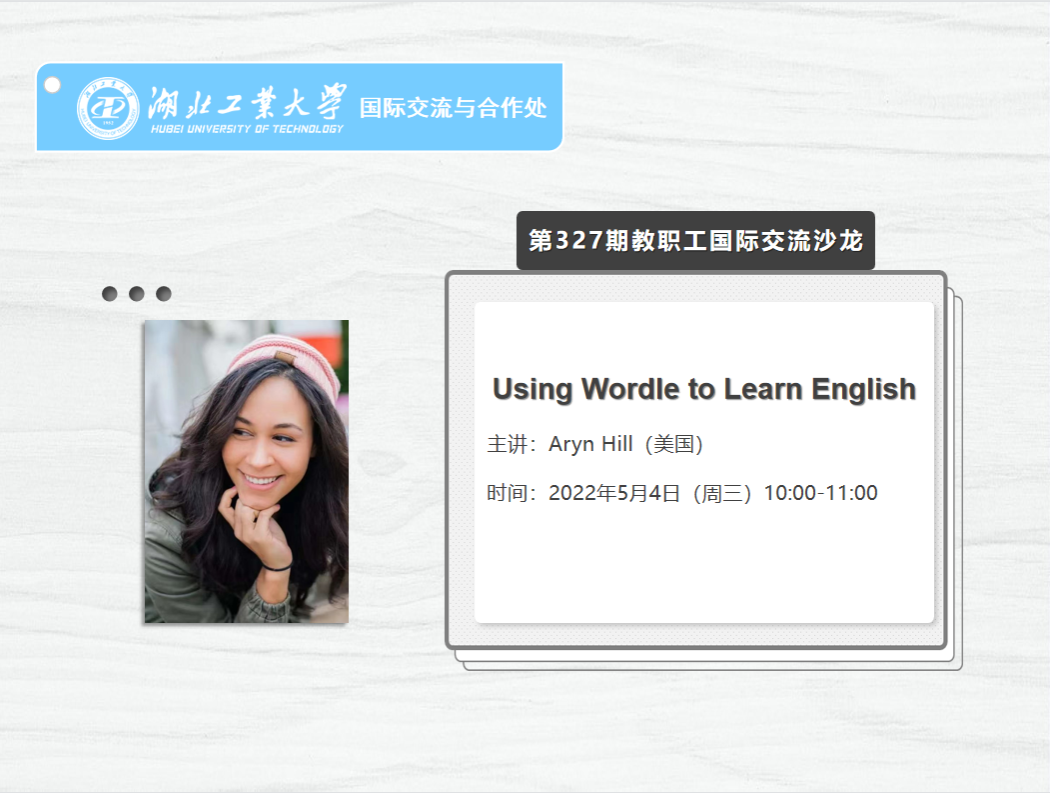The width and height of the screenshot is (1050, 793).
Task: Select the middle gray dot above the photo
Action: (137, 293)
